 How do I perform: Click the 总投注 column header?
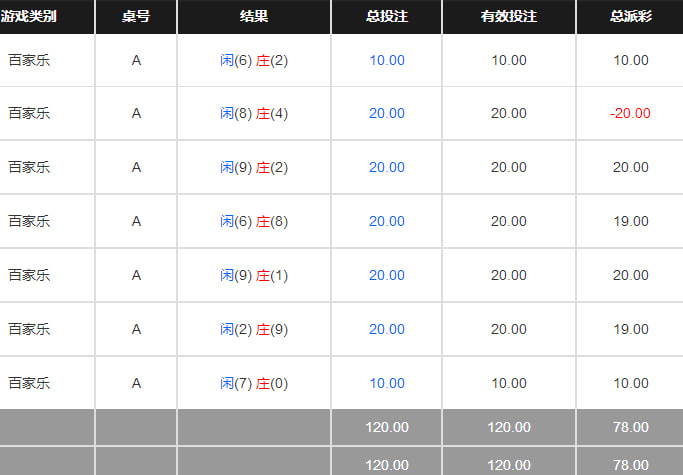(x=387, y=17)
